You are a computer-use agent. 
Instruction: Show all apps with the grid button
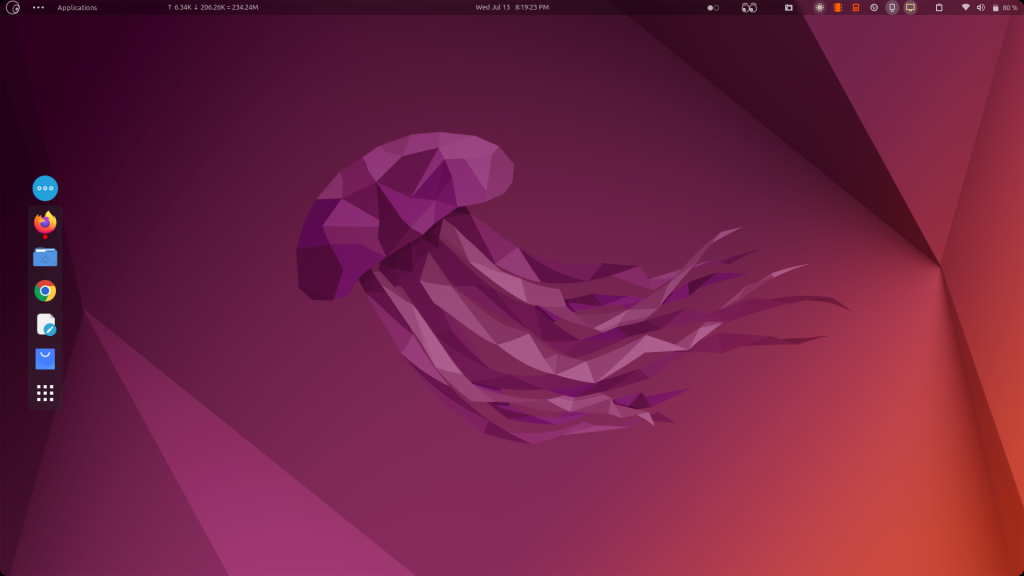[x=45, y=393]
